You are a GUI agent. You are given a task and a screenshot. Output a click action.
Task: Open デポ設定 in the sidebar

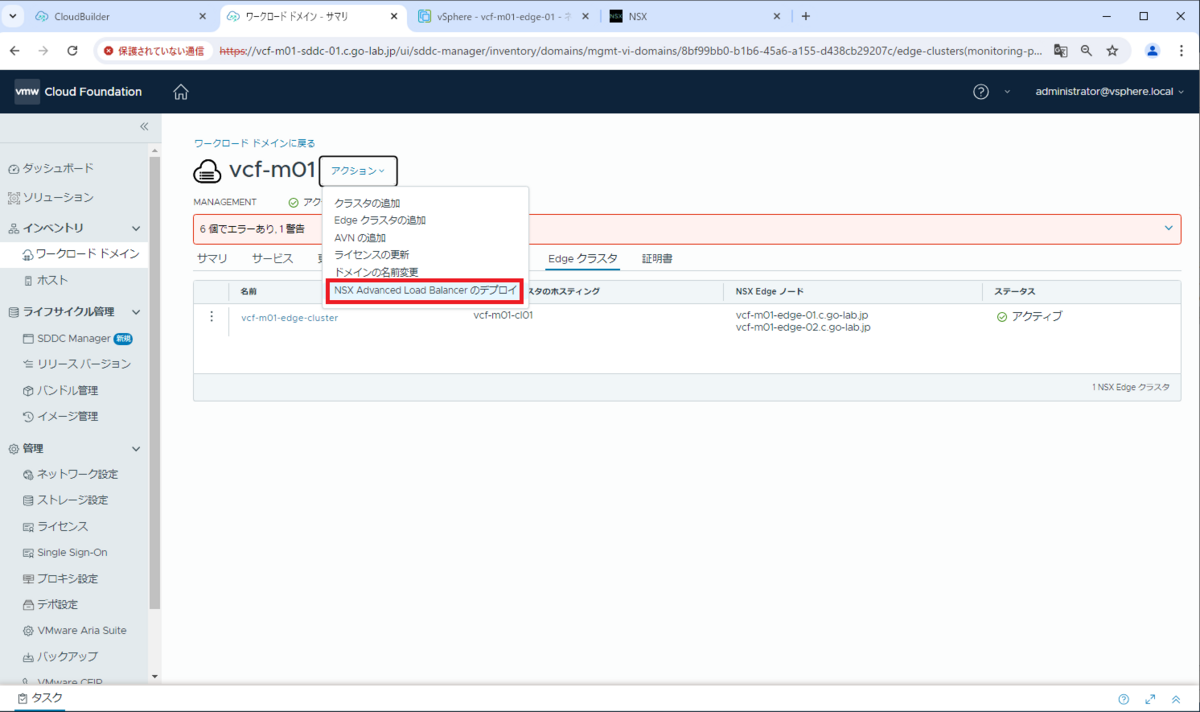pyautogui.click(x=50, y=604)
